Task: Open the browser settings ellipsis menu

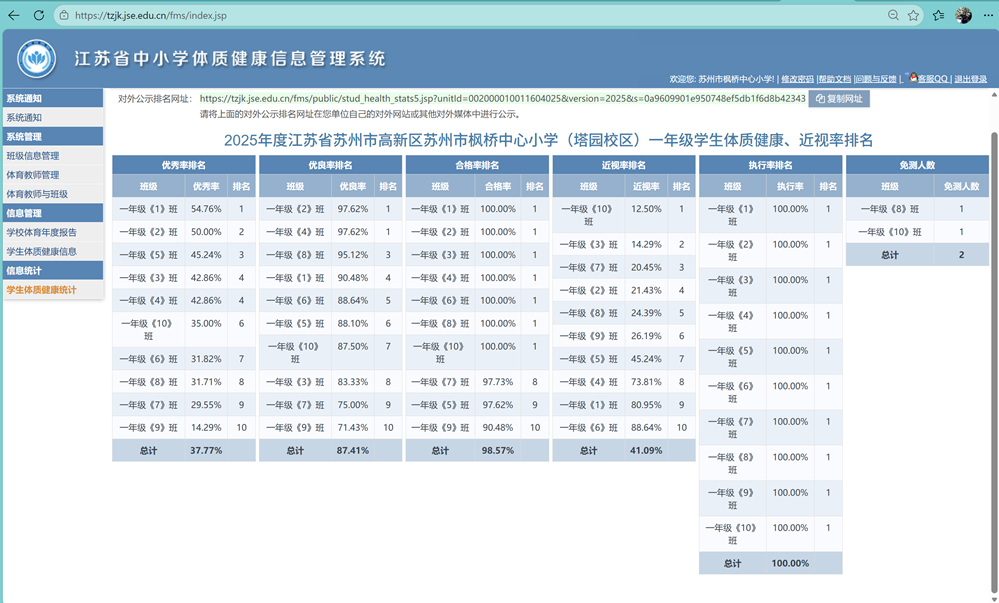Action: pyautogui.click(x=988, y=15)
